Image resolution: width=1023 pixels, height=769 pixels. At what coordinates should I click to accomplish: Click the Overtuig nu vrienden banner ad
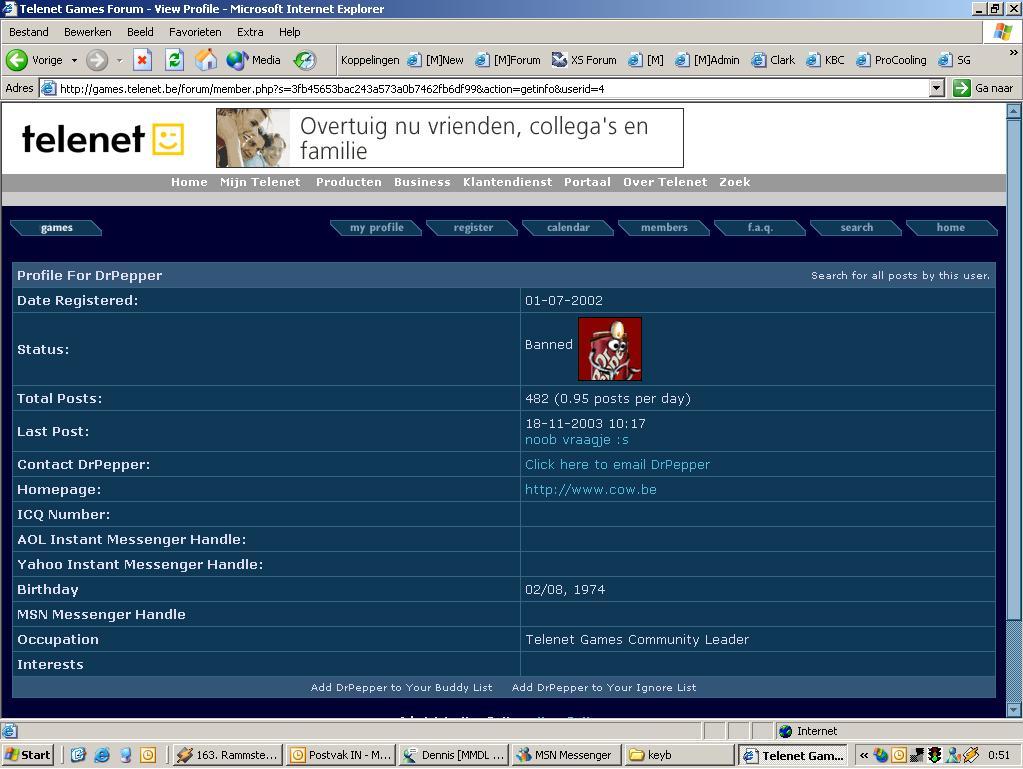point(450,138)
